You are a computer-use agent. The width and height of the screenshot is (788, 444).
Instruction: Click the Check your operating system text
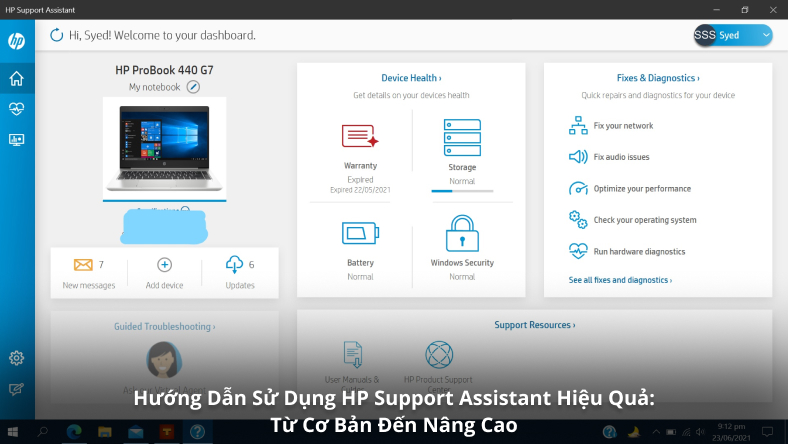[645, 220]
